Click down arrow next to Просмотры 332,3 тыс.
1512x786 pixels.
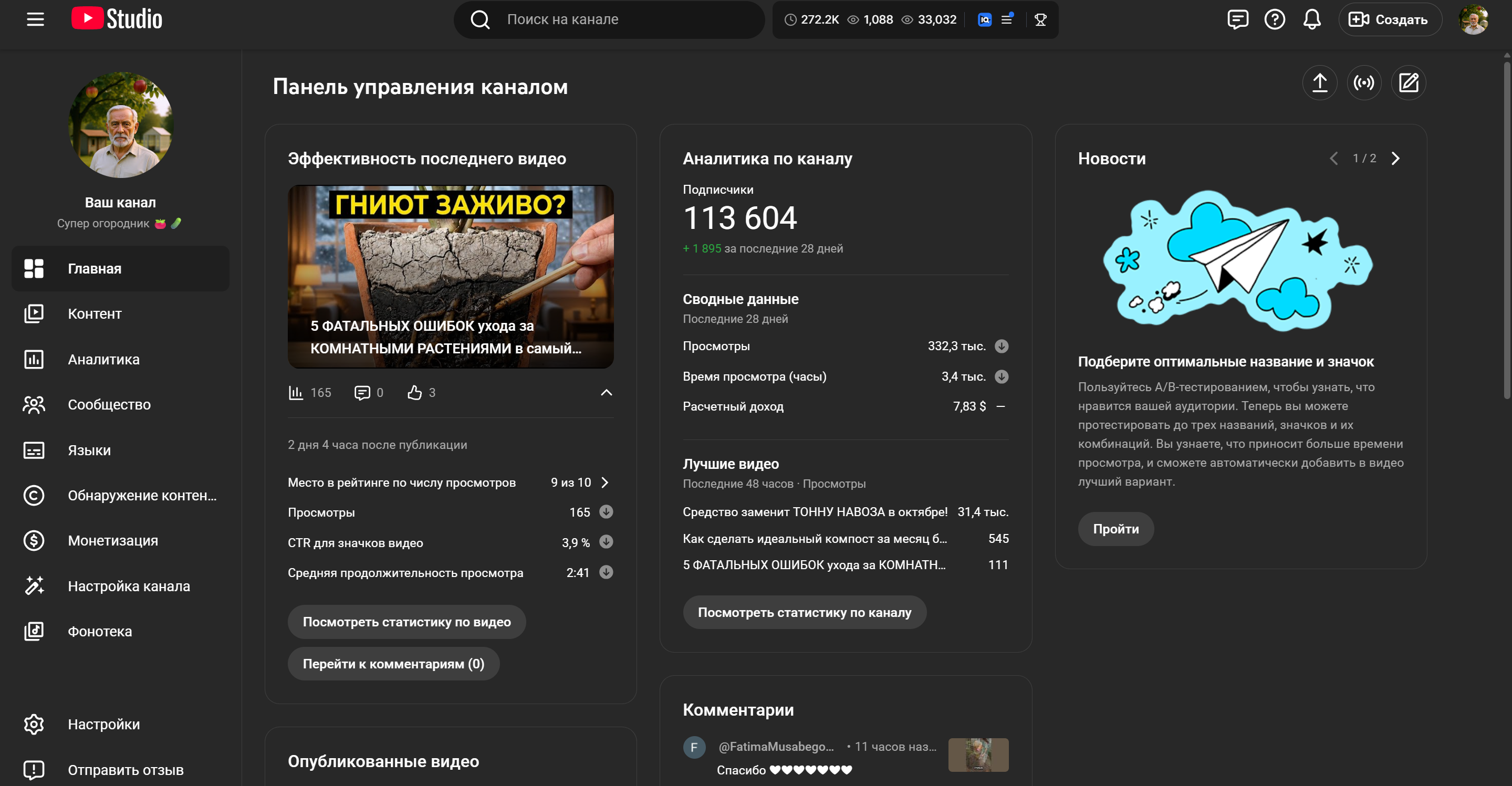point(1002,347)
